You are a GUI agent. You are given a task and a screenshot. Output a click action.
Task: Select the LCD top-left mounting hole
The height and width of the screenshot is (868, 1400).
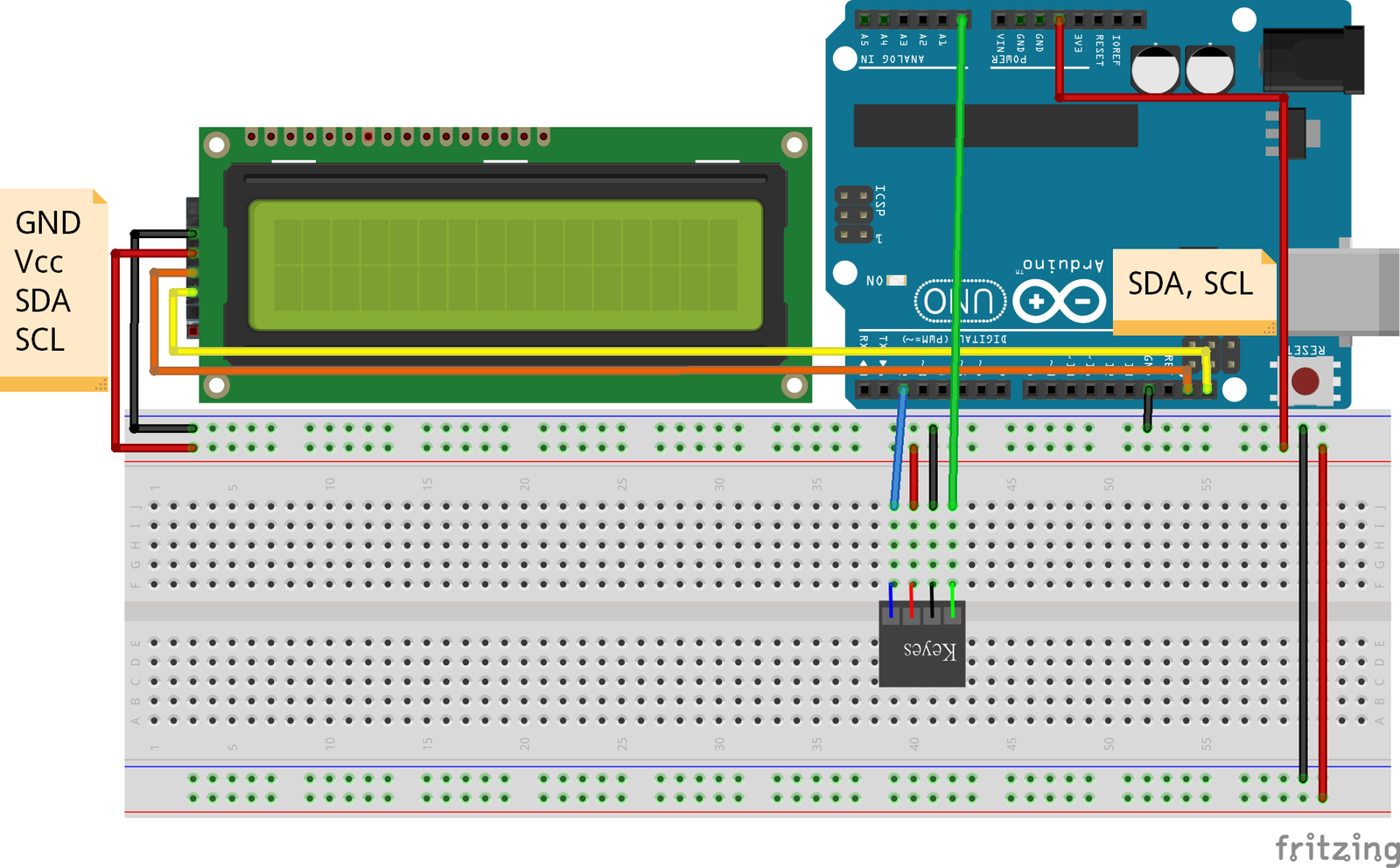point(217,144)
